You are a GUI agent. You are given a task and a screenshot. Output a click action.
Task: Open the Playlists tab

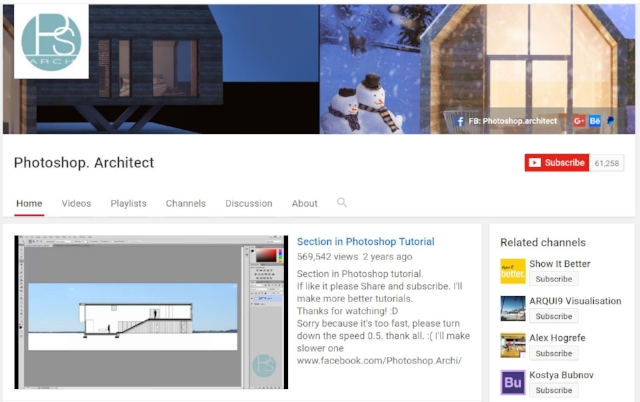(128, 203)
